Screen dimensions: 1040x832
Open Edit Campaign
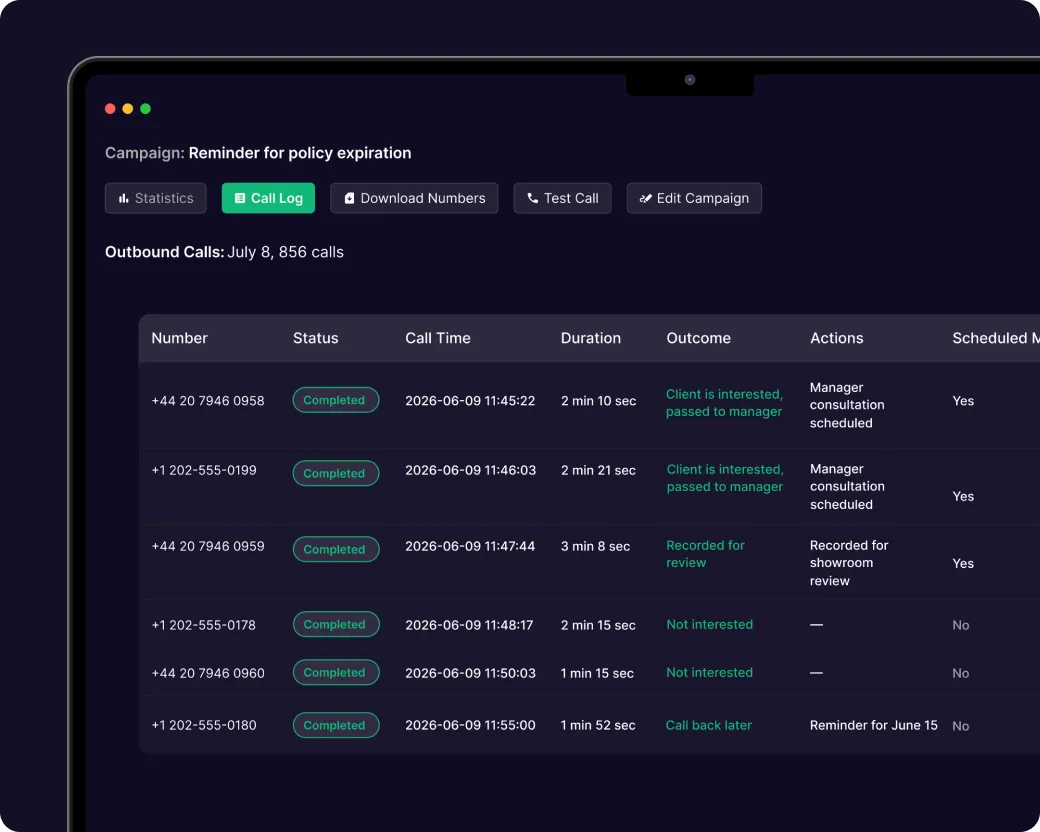[x=694, y=198]
